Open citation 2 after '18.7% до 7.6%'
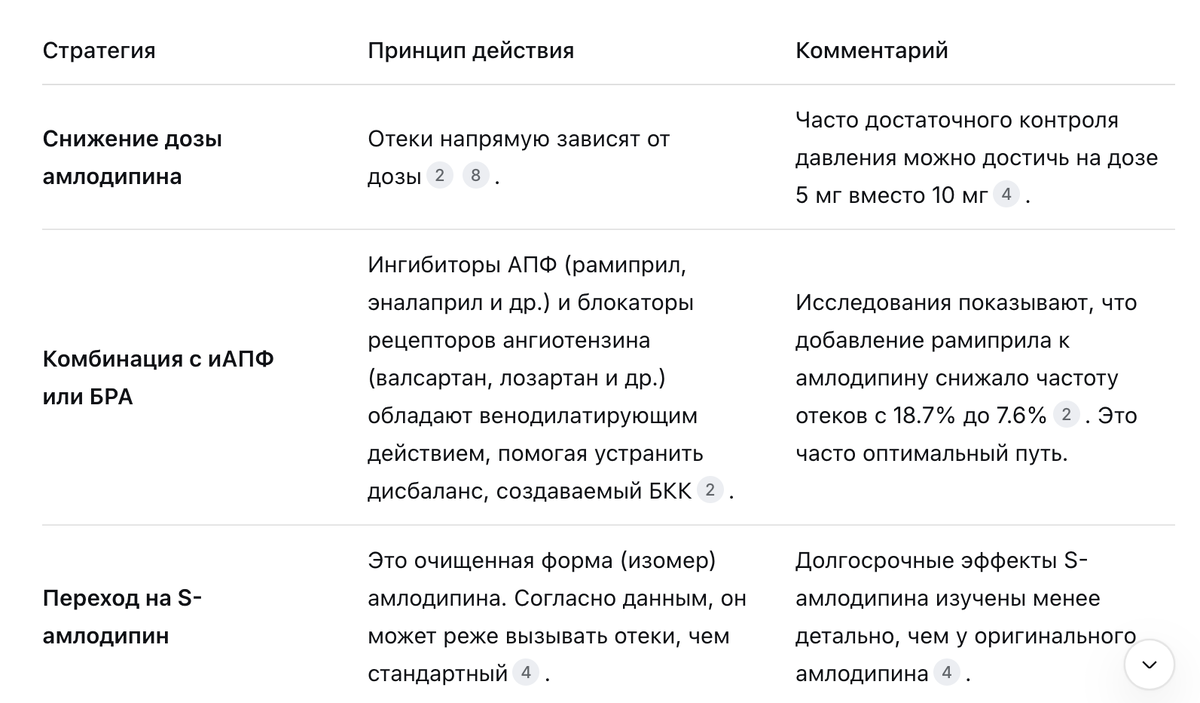1200x703 pixels. (x=1067, y=415)
